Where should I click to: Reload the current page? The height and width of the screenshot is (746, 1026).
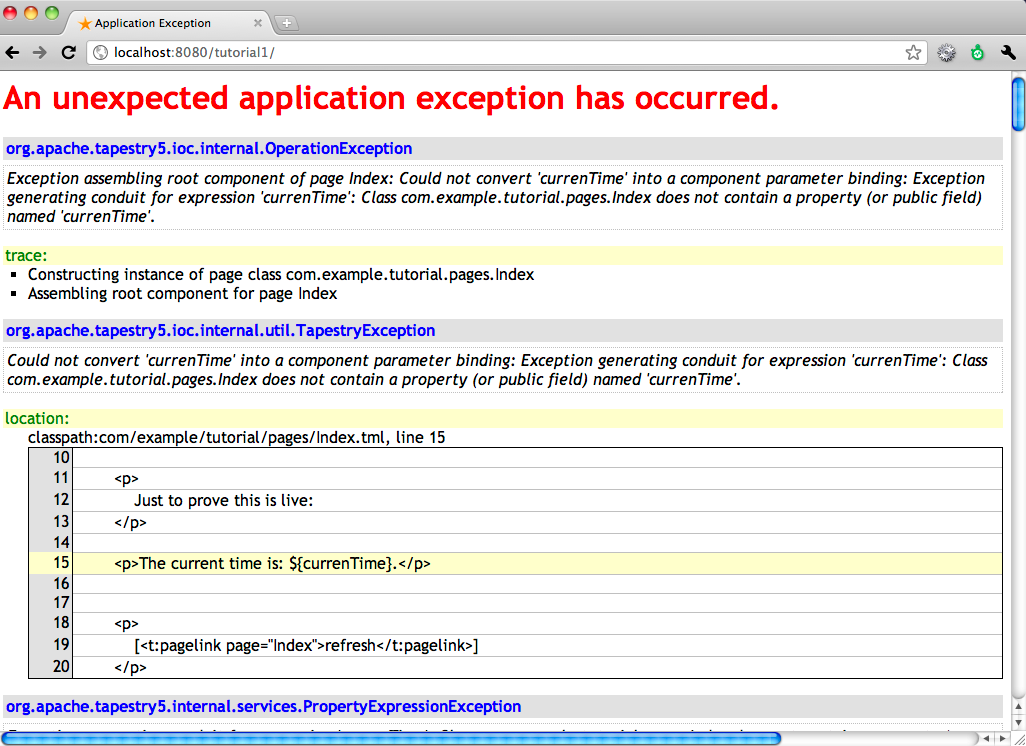tap(68, 53)
